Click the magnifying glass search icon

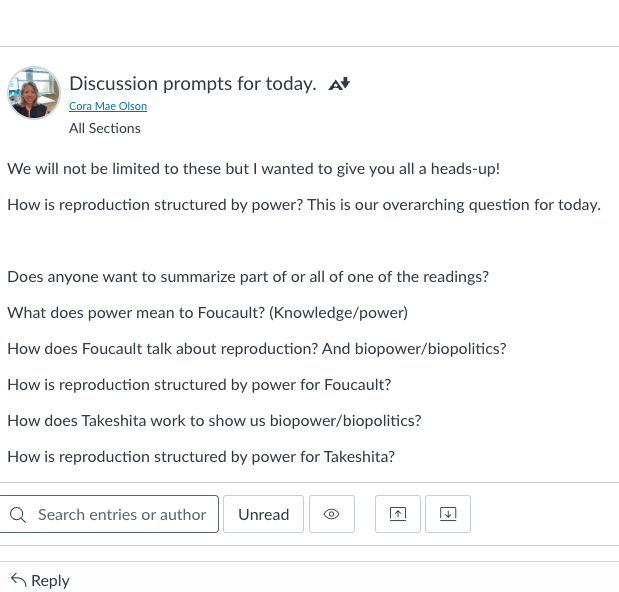pyautogui.click(x=18, y=515)
